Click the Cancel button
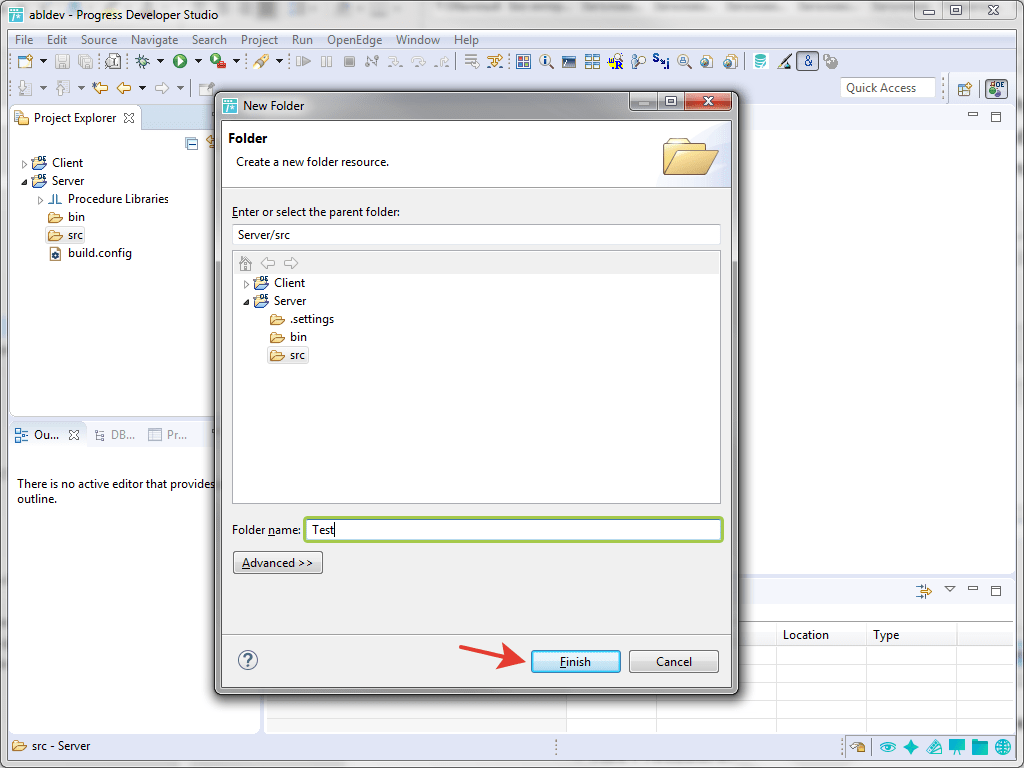The image size is (1024, 768). coord(673,662)
